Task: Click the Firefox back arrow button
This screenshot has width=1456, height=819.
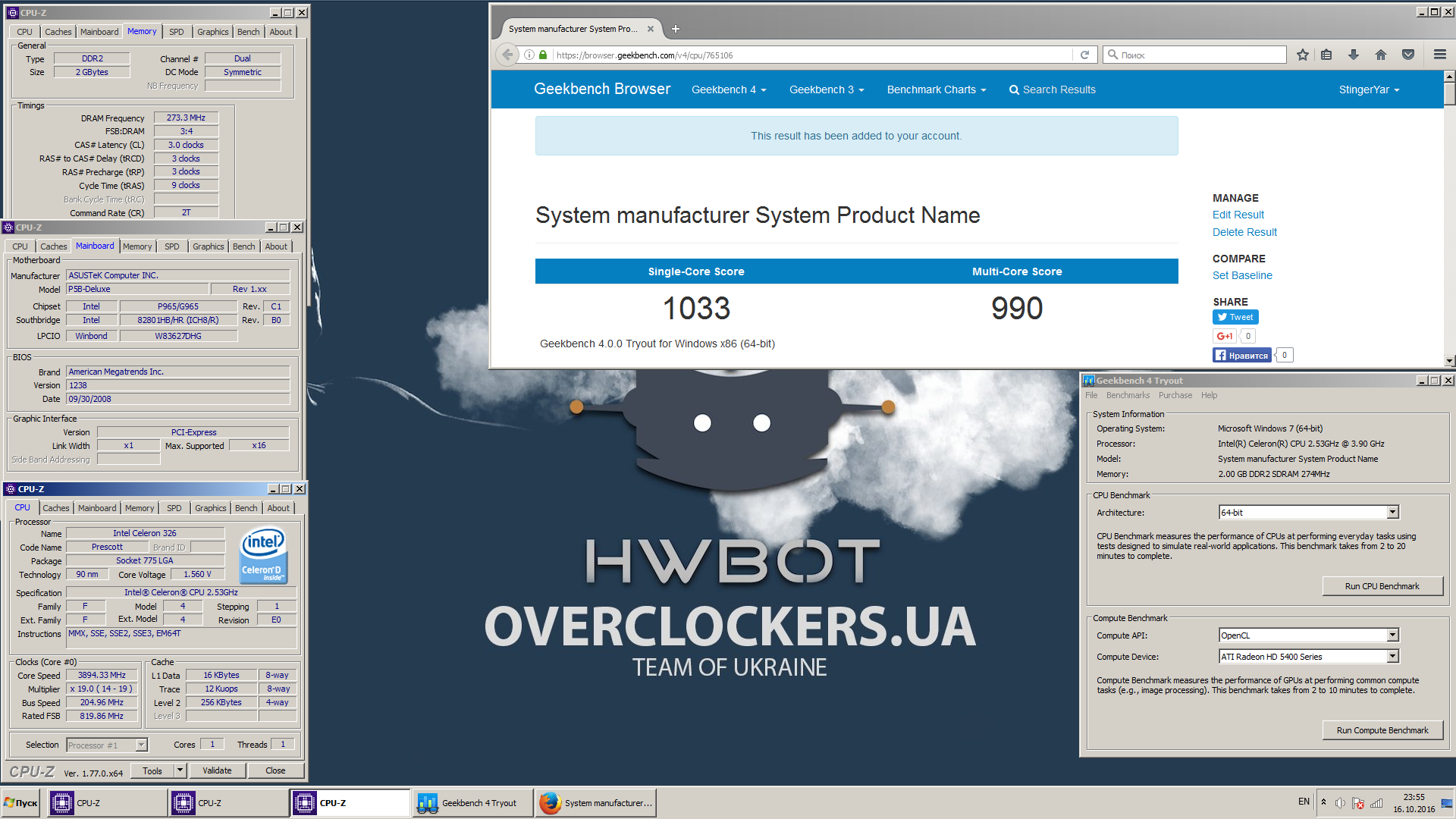Action: point(507,55)
